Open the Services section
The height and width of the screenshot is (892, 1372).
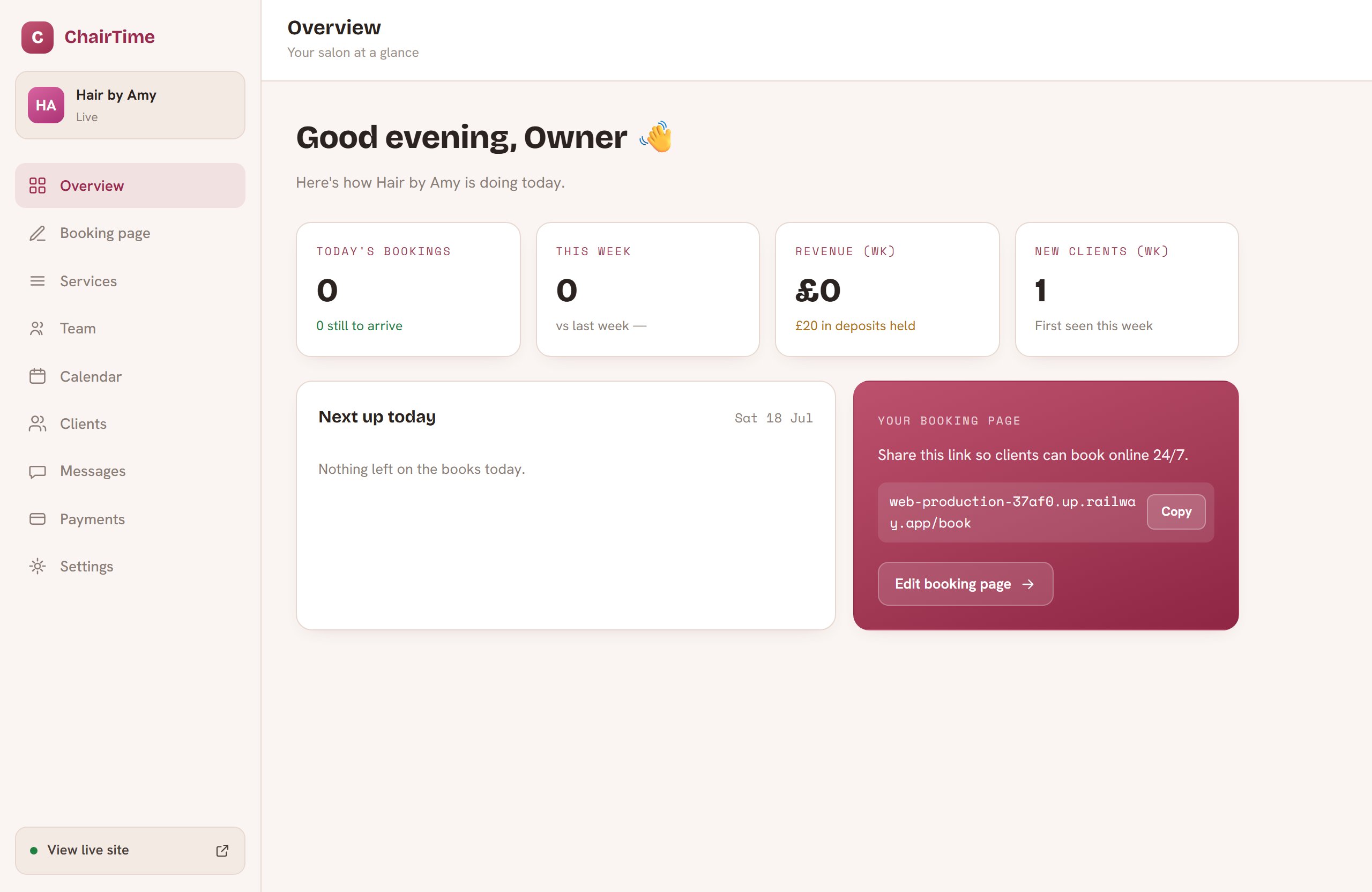[x=130, y=281]
